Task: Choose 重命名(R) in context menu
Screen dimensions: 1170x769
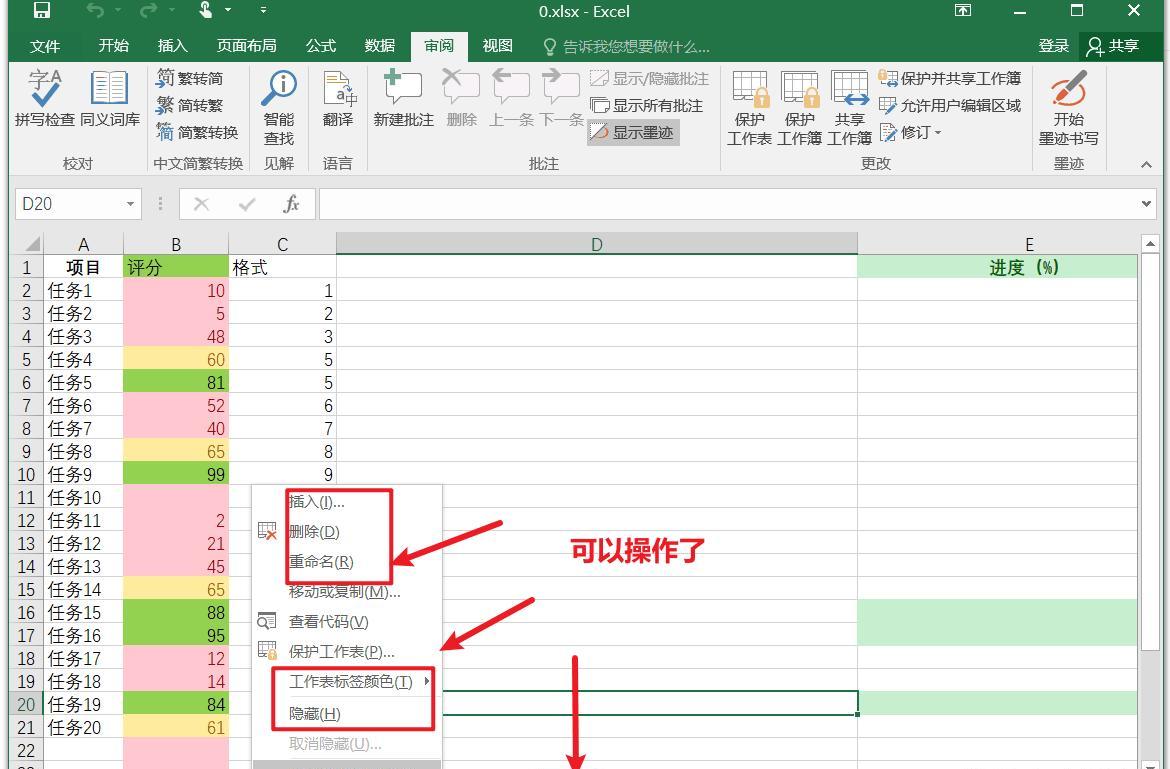Action: pyautogui.click(x=348, y=562)
